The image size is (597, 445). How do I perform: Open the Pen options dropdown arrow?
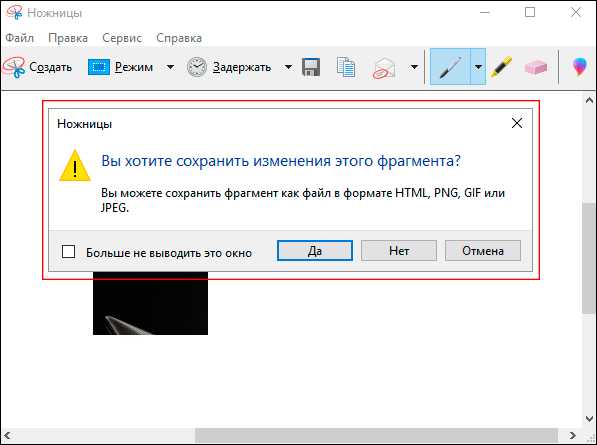(478, 67)
